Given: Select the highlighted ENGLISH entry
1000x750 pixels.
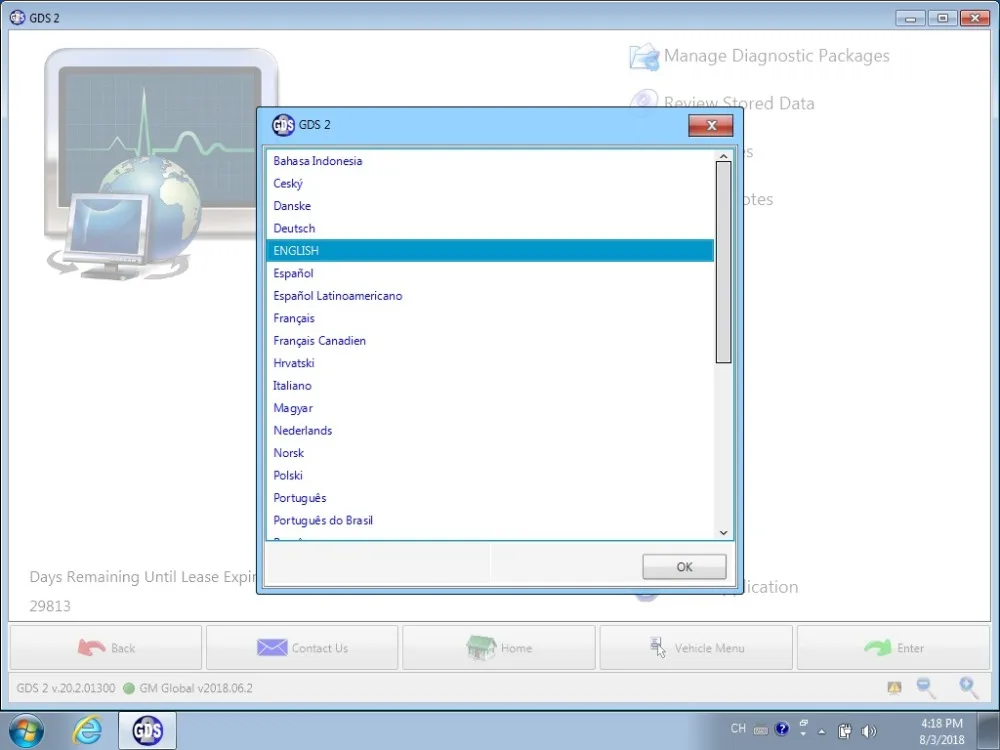Looking at the screenshot, I should 490,251.
